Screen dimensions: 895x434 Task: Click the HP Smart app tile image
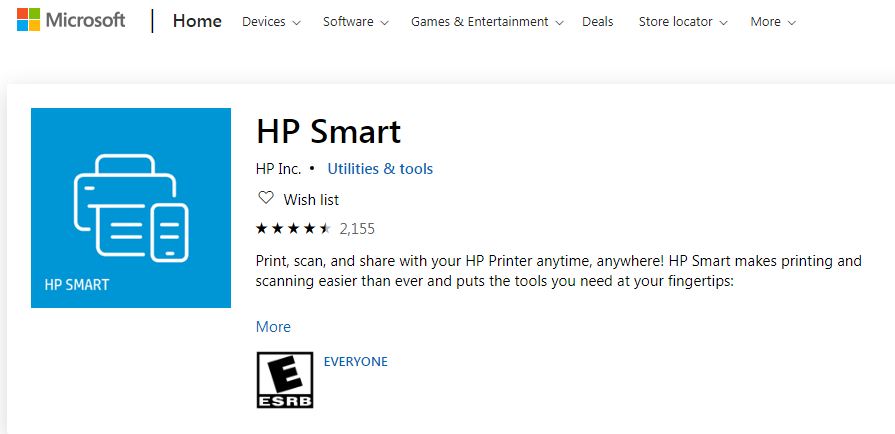[131, 208]
